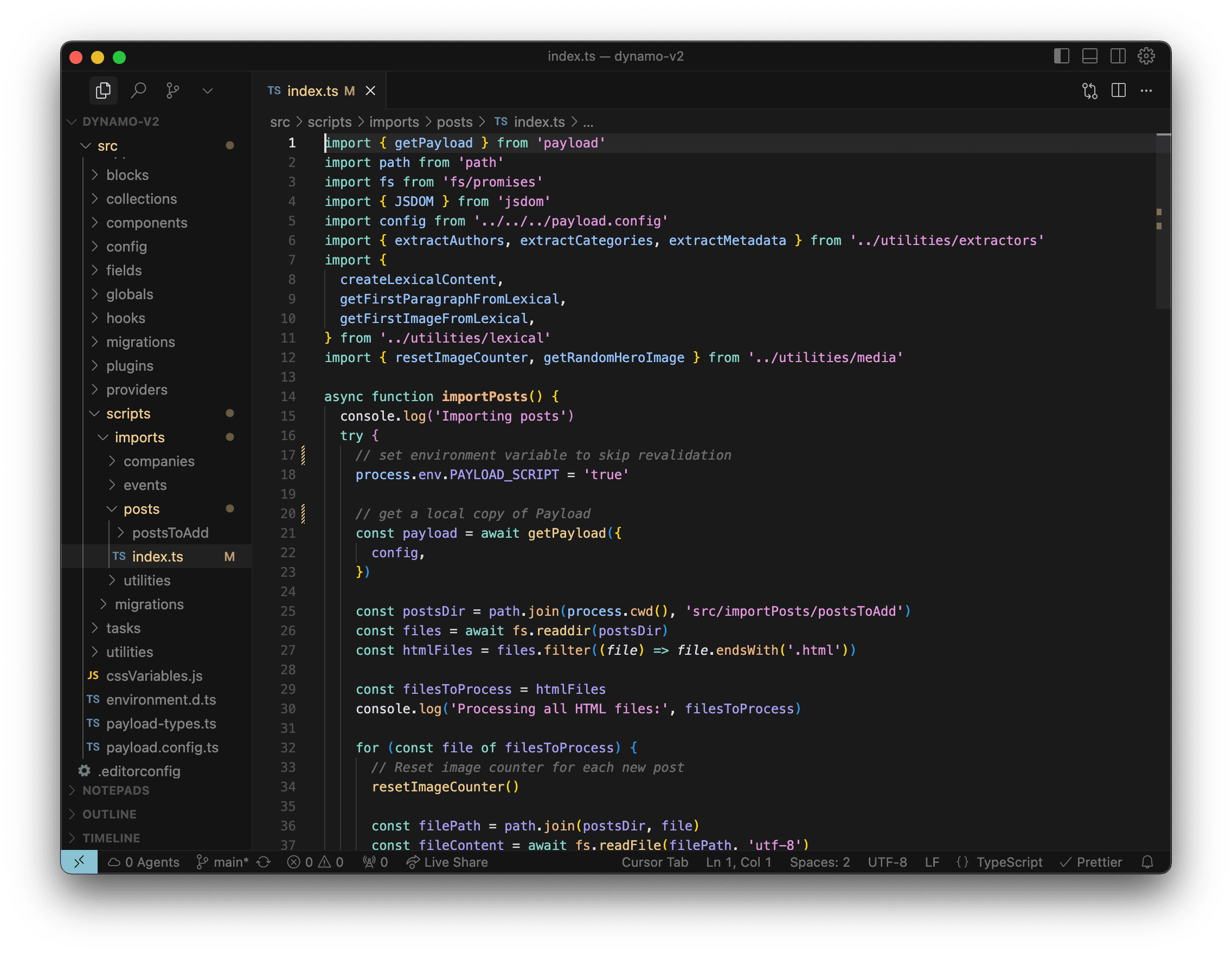
Task: Open the remote window indicator in status bar
Action: (80, 862)
